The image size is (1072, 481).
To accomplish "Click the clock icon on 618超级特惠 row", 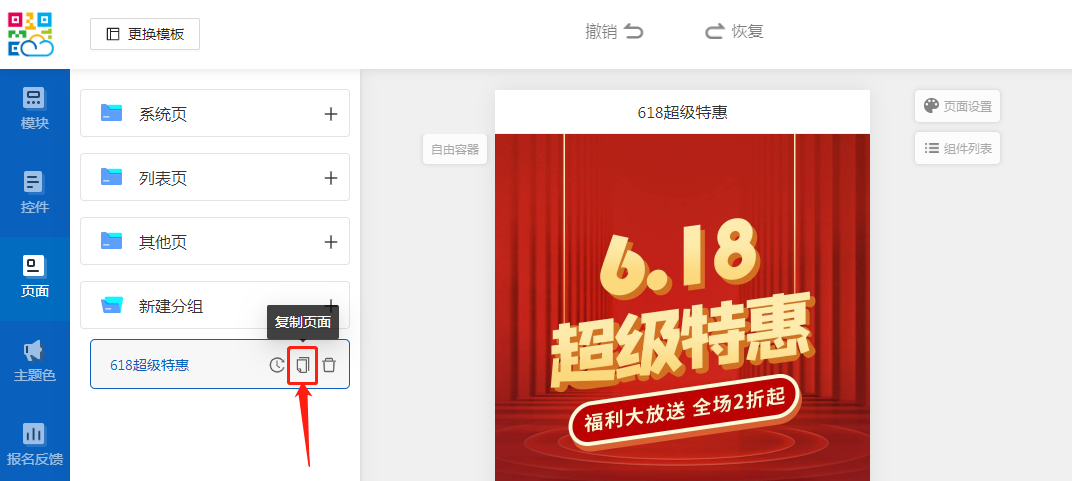I will point(277,365).
